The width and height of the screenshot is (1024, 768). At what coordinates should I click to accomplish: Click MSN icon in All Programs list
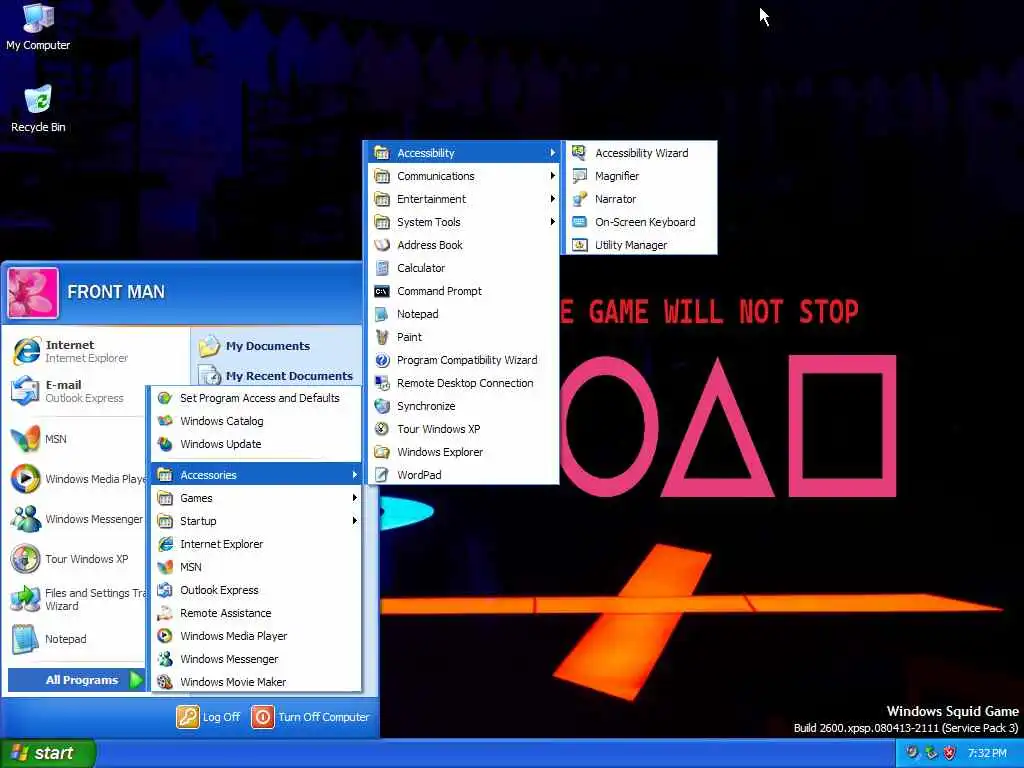[x=165, y=567]
